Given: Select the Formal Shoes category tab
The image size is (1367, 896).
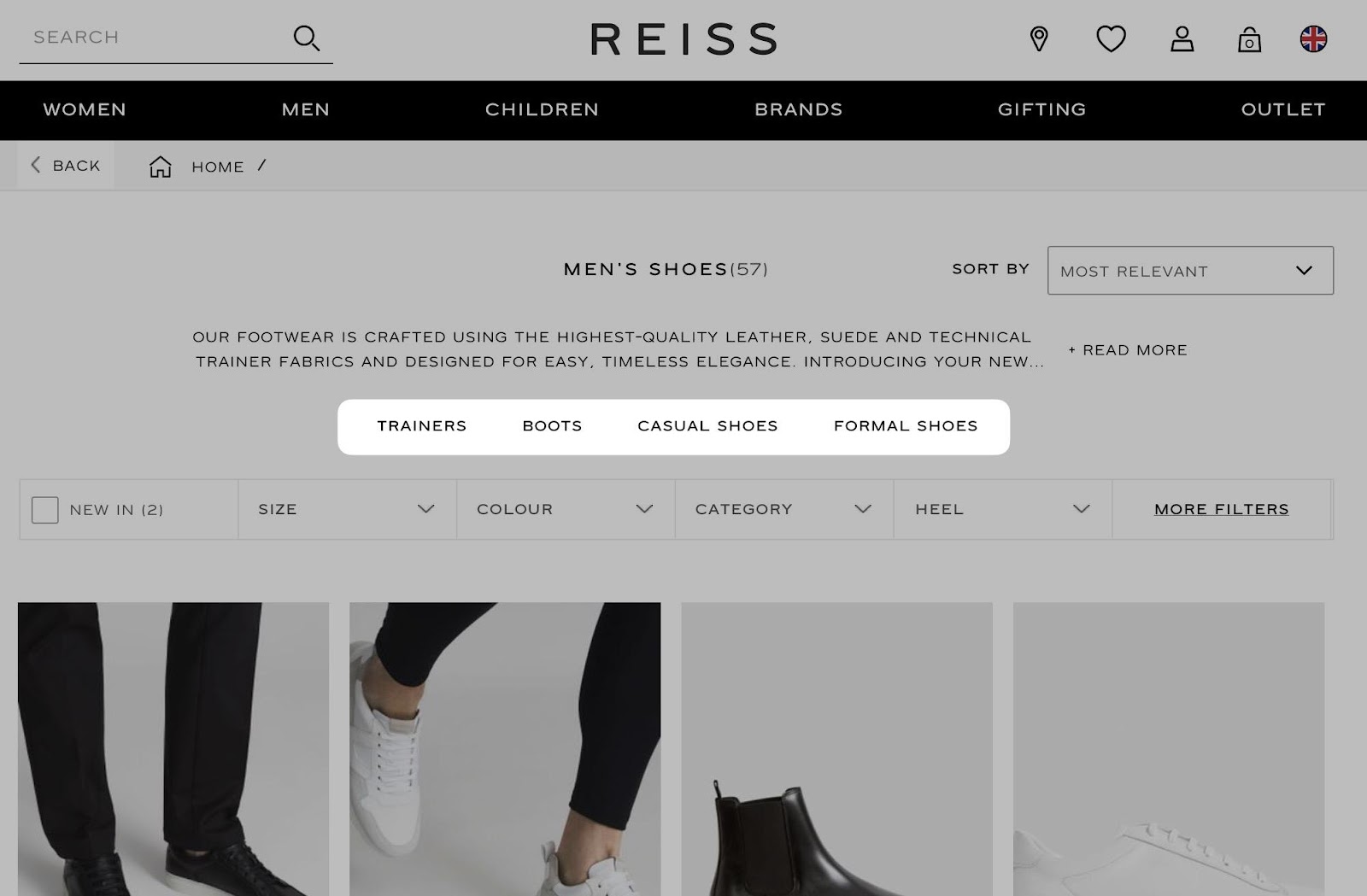Looking at the screenshot, I should (x=906, y=426).
